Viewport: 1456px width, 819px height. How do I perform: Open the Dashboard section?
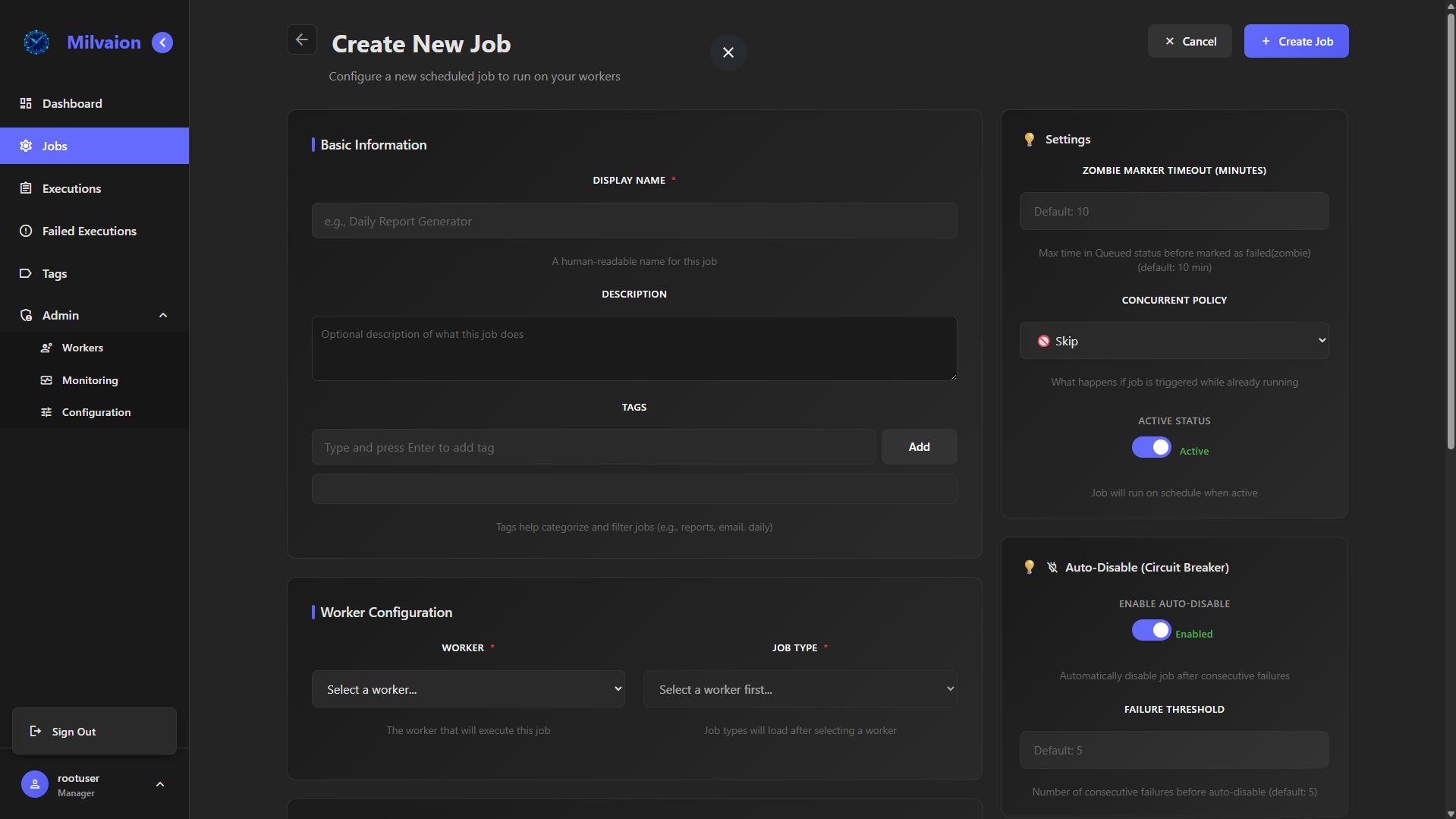pyautogui.click(x=72, y=103)
